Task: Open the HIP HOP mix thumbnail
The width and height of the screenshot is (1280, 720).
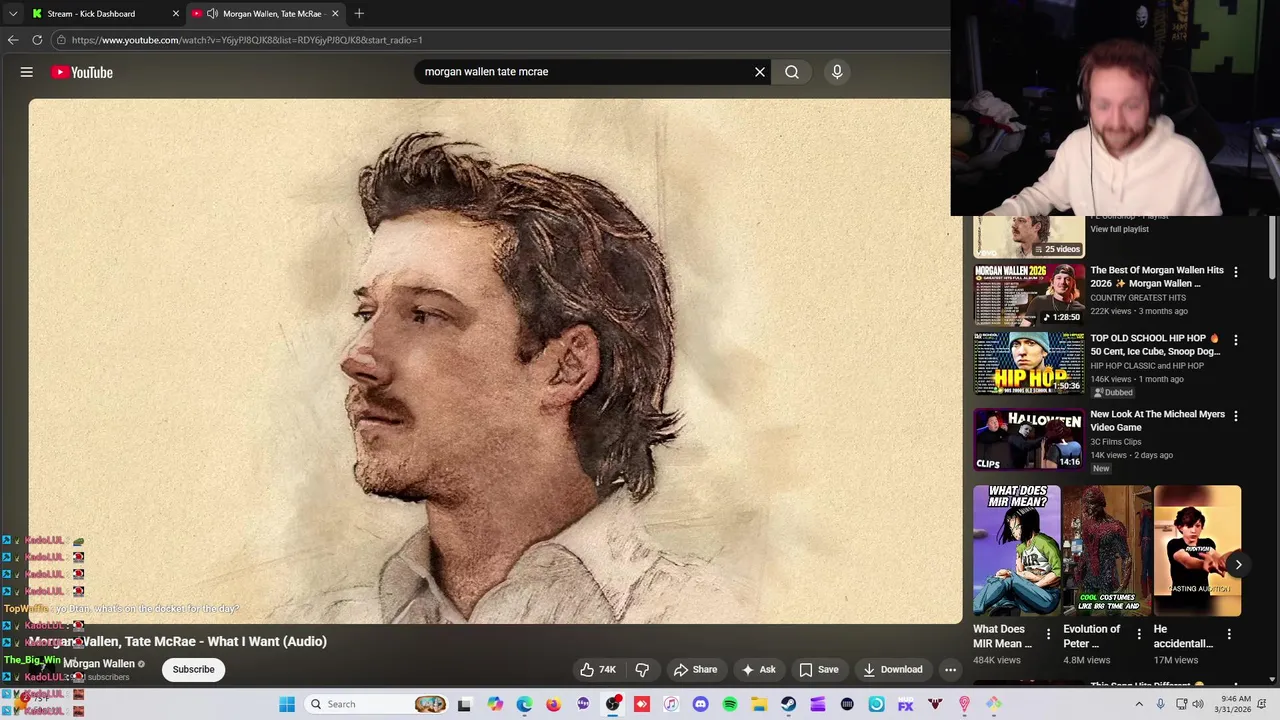Action: point(1029,363)
